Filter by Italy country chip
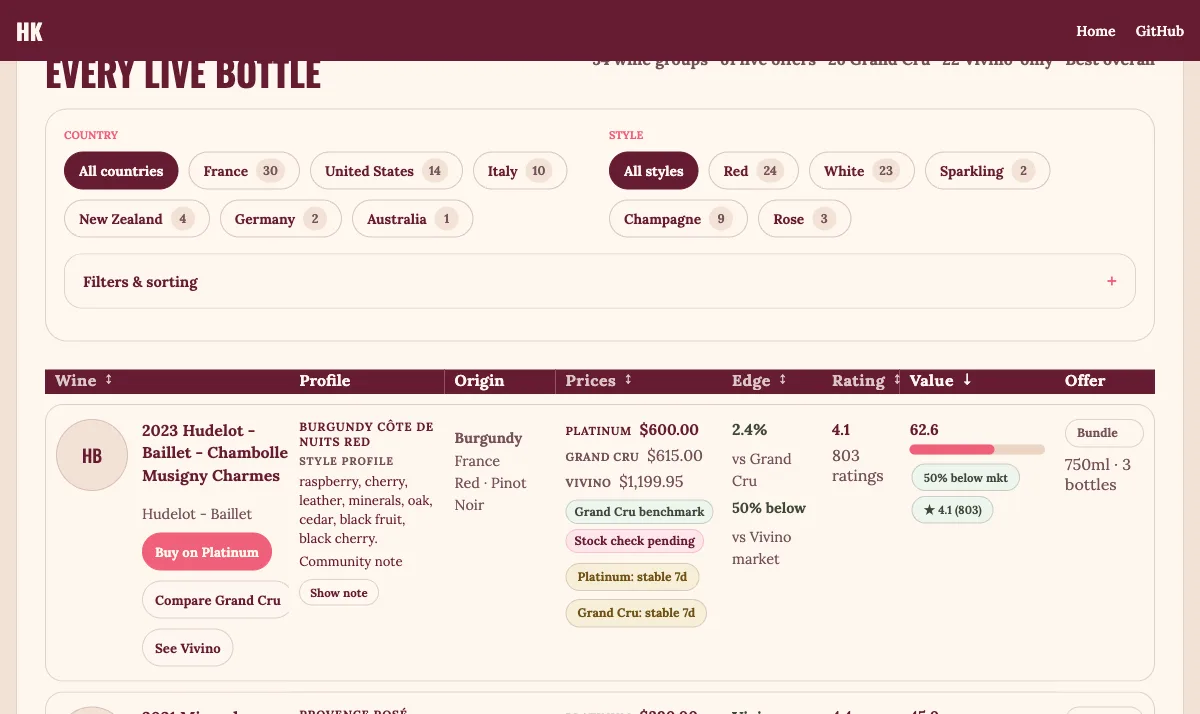 pos(520,171)
